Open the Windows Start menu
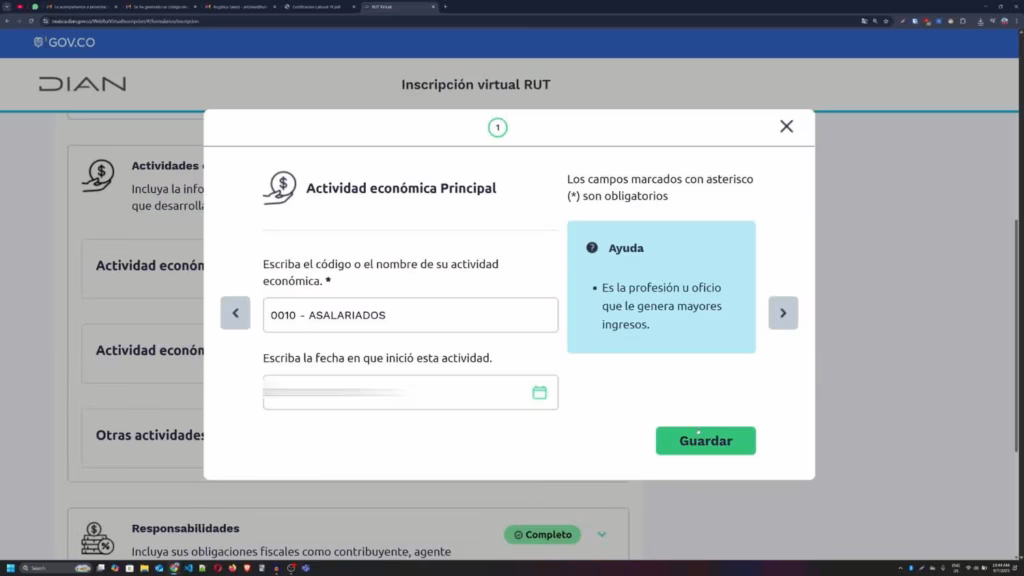 [10, 568]
